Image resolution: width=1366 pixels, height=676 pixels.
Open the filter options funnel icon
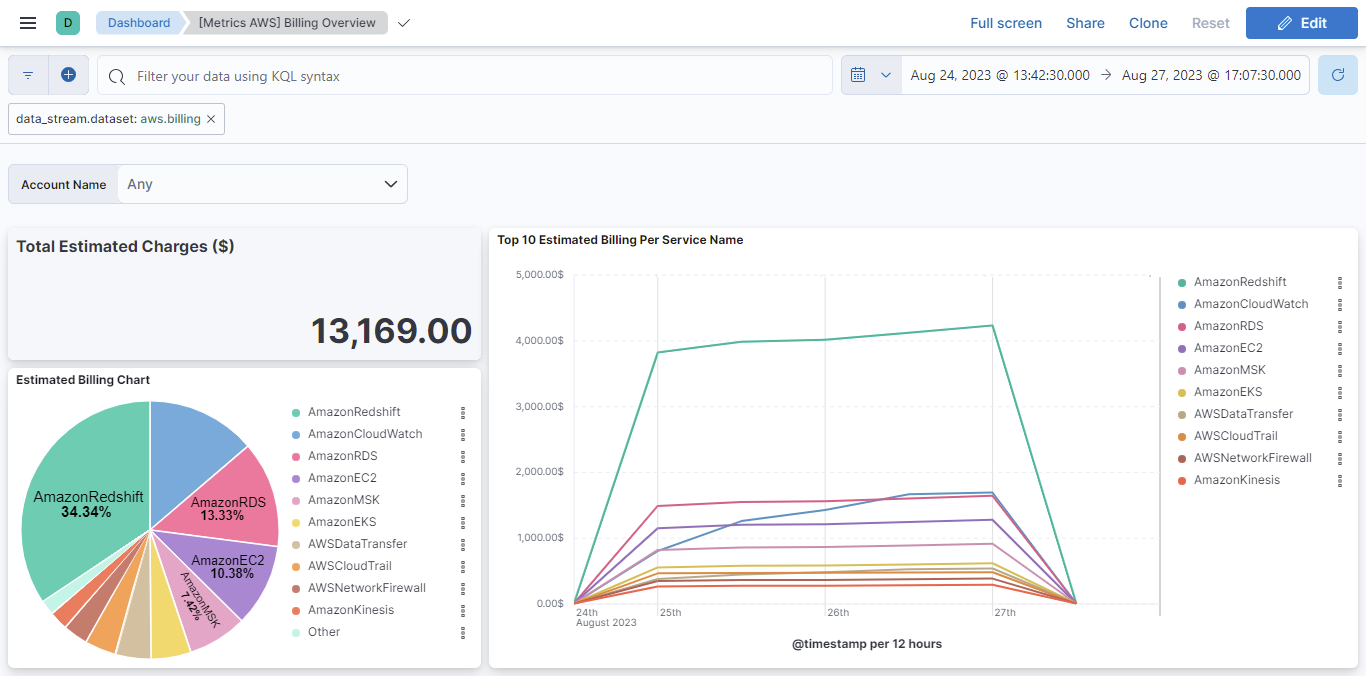click(x=27, y=75)
